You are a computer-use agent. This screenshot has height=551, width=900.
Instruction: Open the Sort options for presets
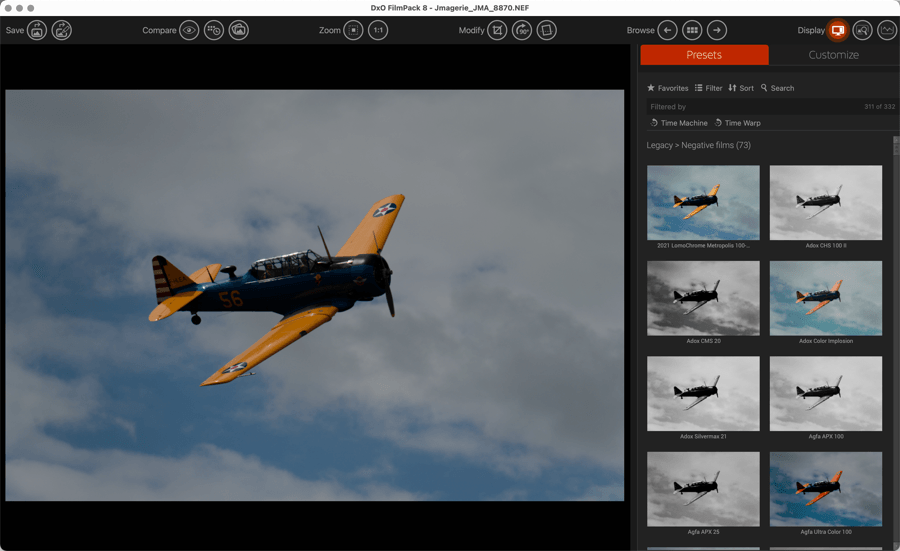pos(741,88)
